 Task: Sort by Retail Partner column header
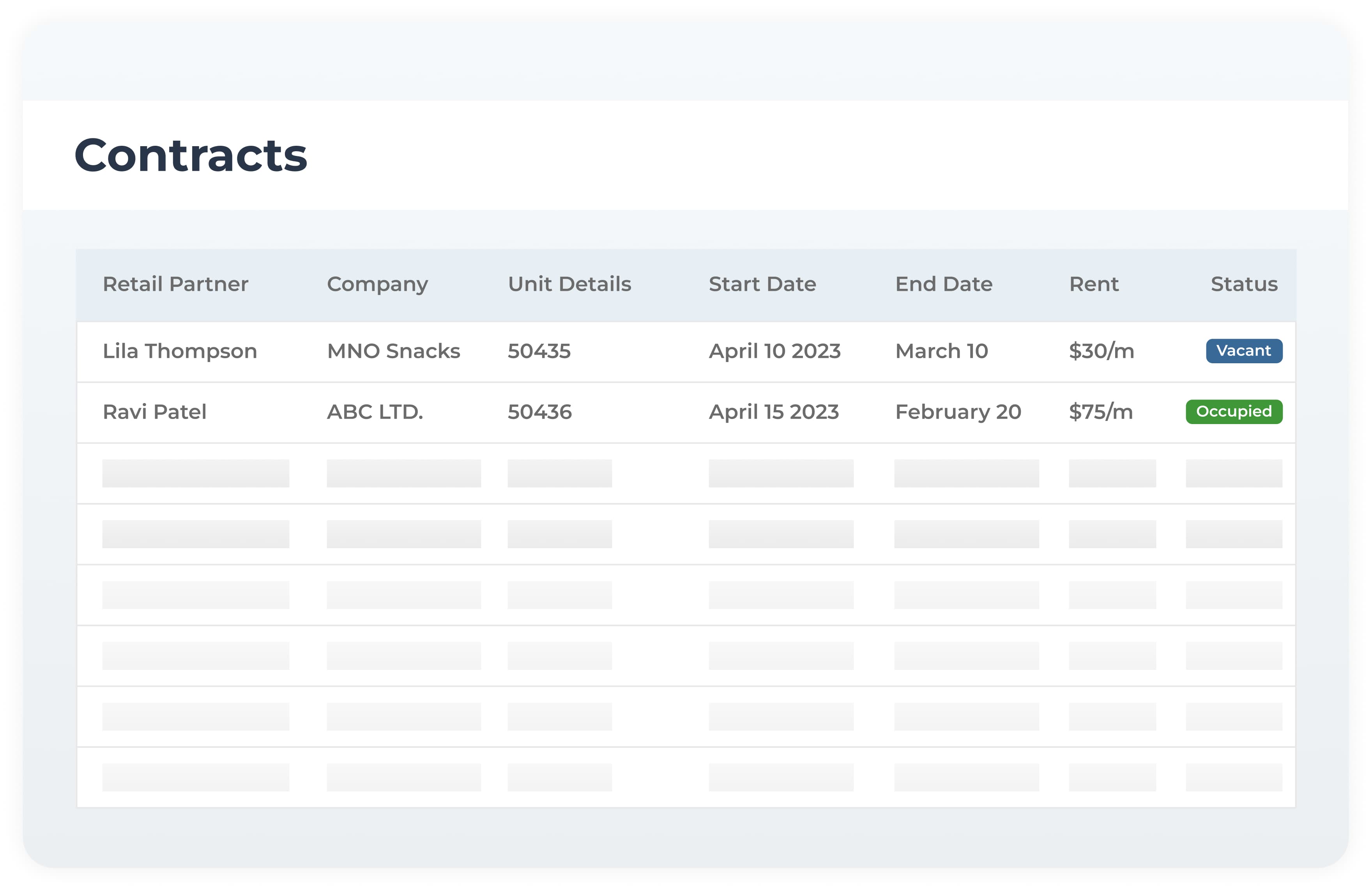tap(175, 284)
